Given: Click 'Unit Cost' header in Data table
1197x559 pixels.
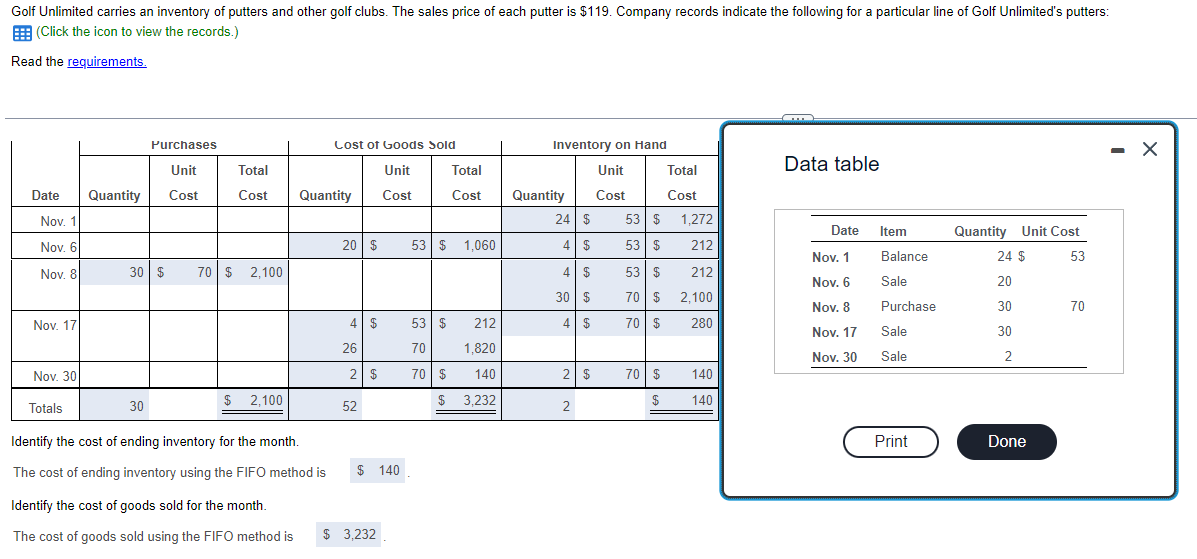Looking at the screenshot, I should pos(1050,231).
